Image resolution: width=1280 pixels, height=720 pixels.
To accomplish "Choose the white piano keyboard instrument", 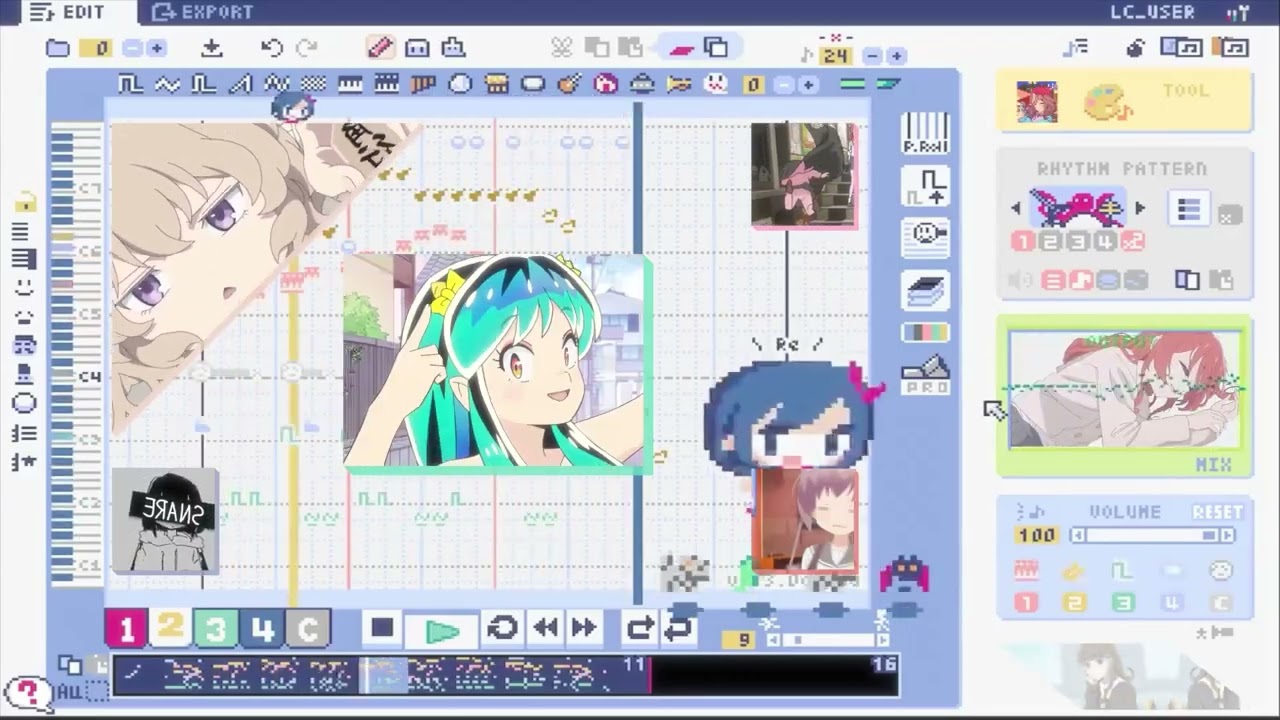I will 350,84.
